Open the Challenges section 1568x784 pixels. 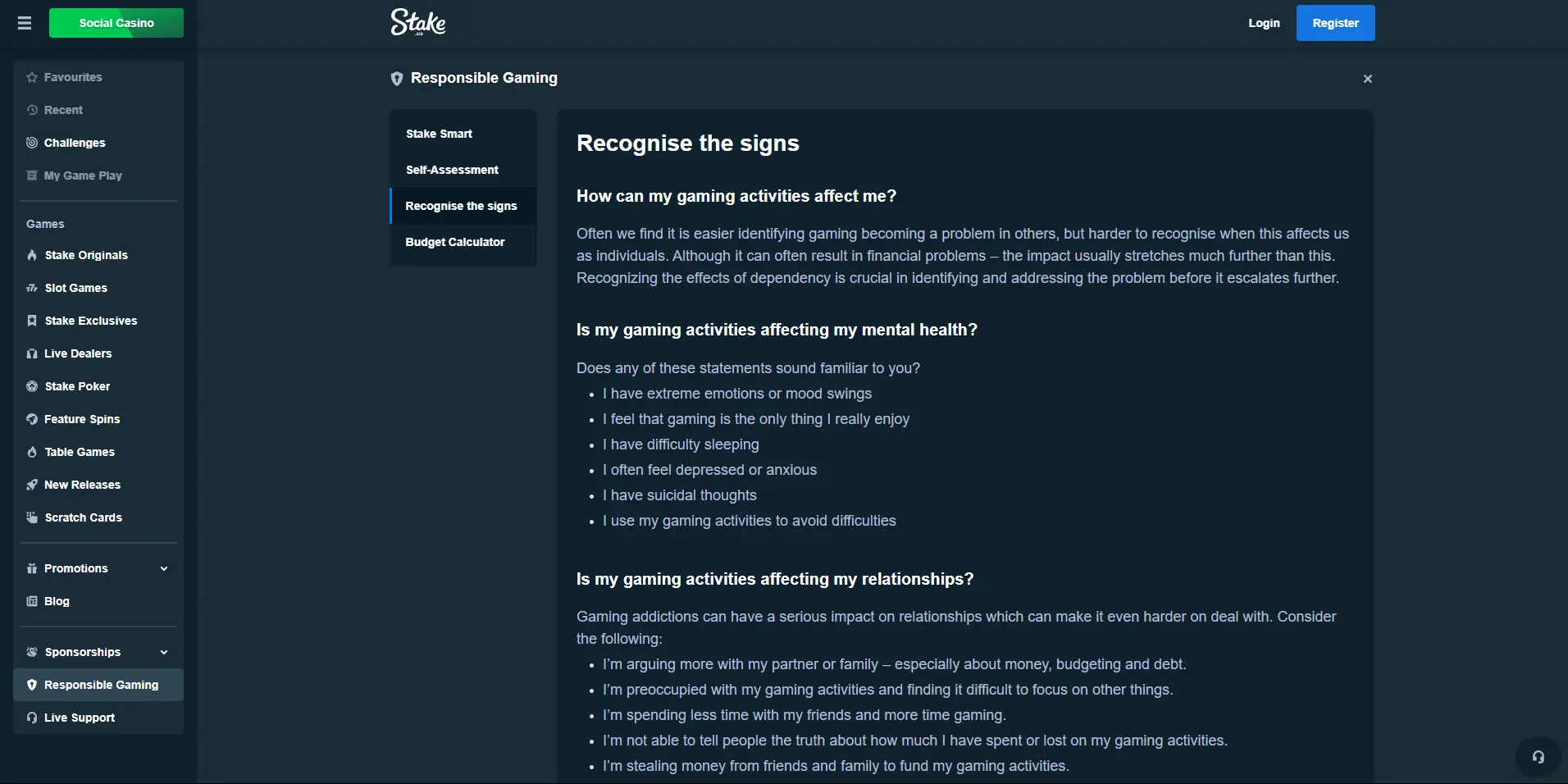pyautogui.click(x=74, y=142)
